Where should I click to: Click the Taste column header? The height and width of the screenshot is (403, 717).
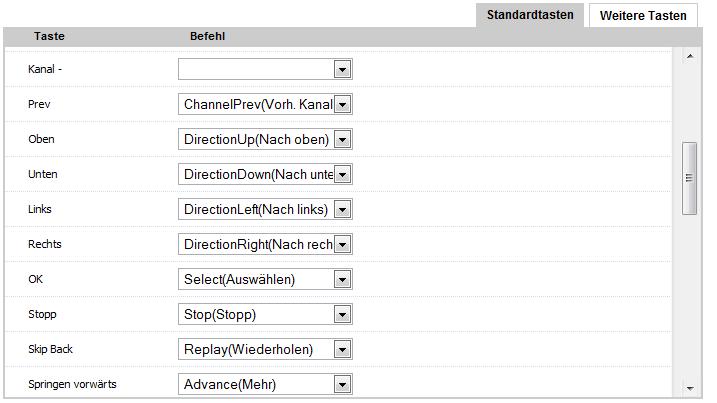tap(49, 36)
